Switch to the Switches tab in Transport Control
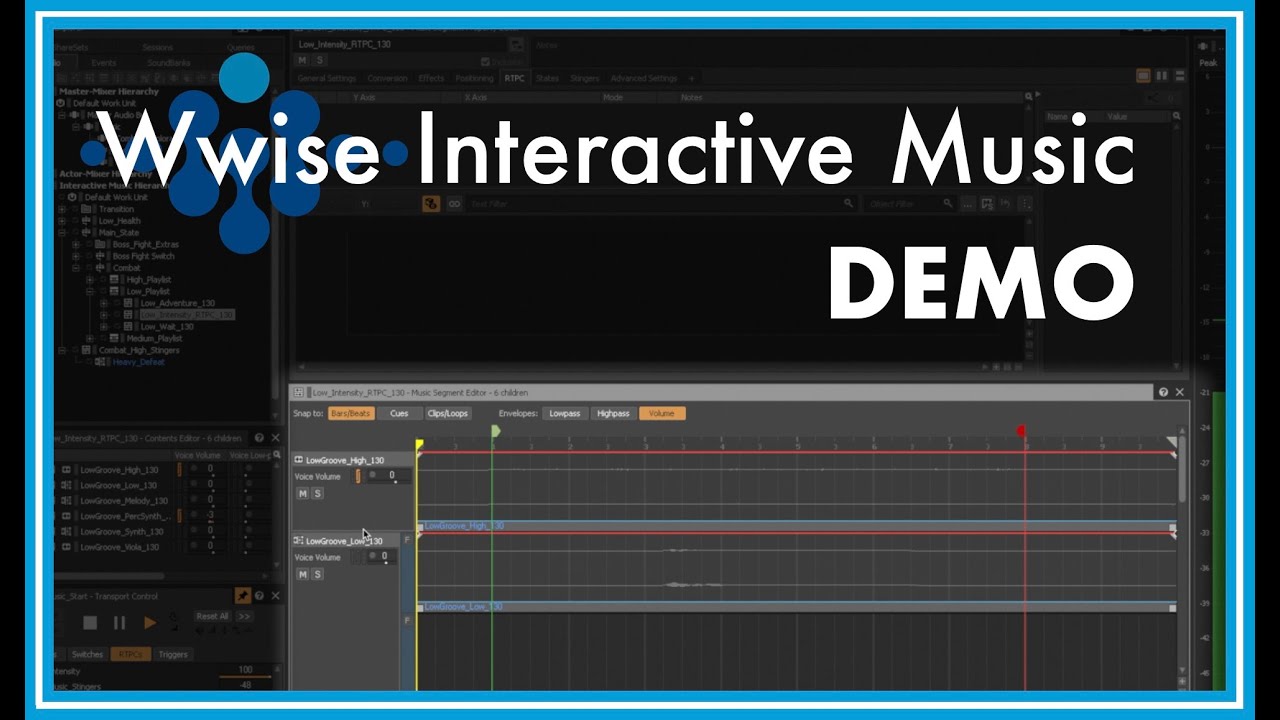Image resolution: width=1280 pixels, height=720 pixels. [x=87, y=654]
